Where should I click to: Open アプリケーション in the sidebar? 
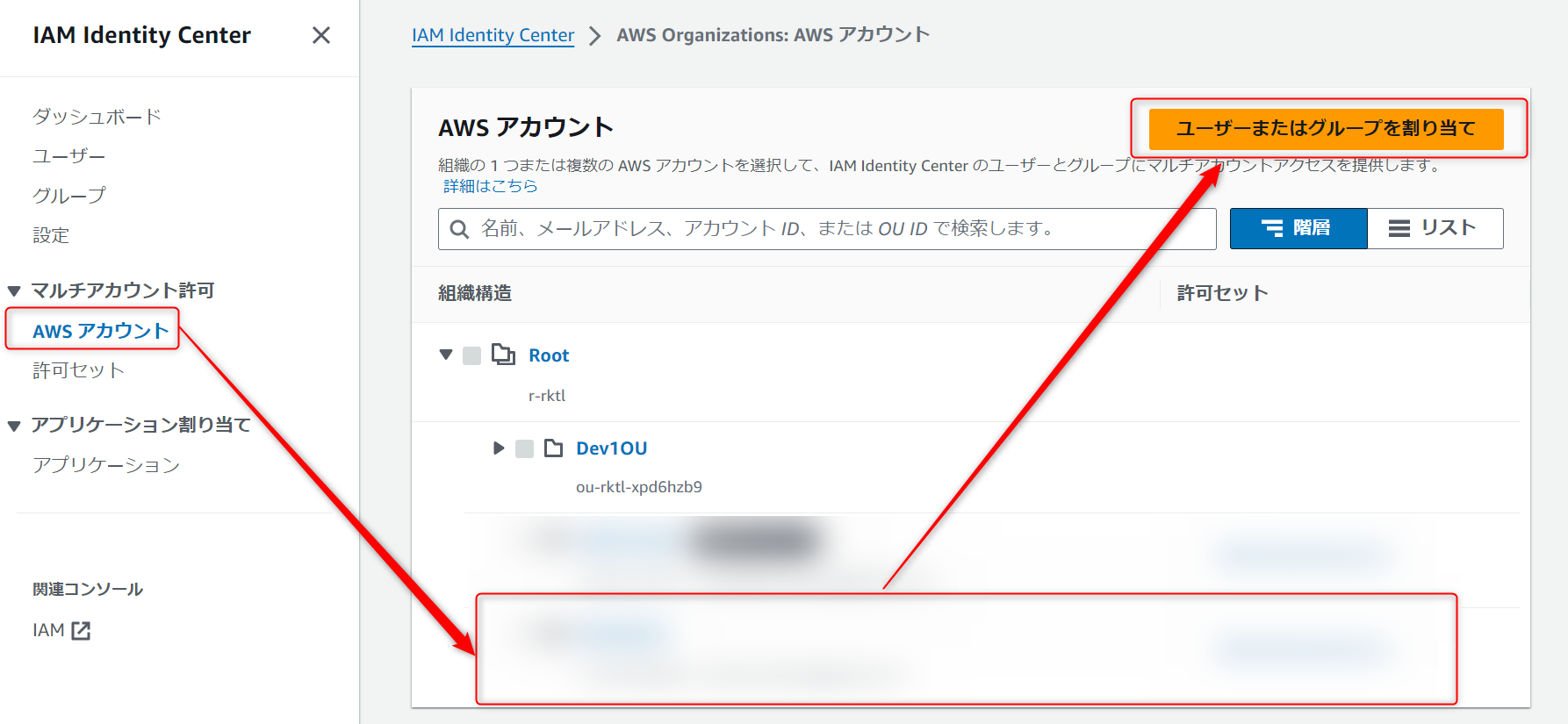[x=106, y=464]
